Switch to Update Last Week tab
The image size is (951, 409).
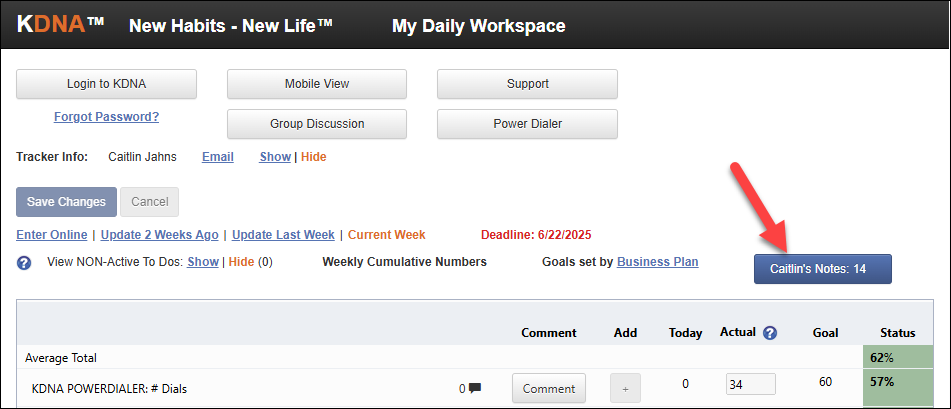(x=283, y=235)
